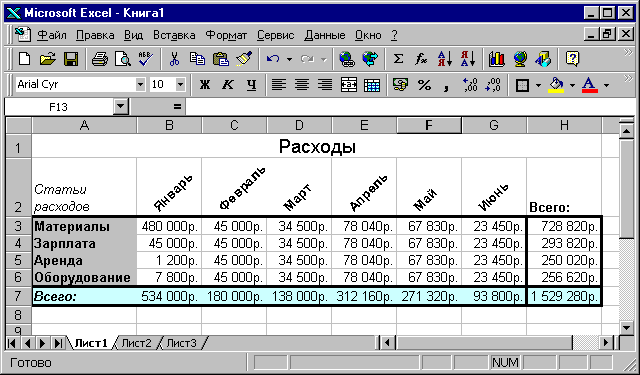This screenshot has width=640, height=375.
Task: Apply percent style format
Action: [424, 85]
